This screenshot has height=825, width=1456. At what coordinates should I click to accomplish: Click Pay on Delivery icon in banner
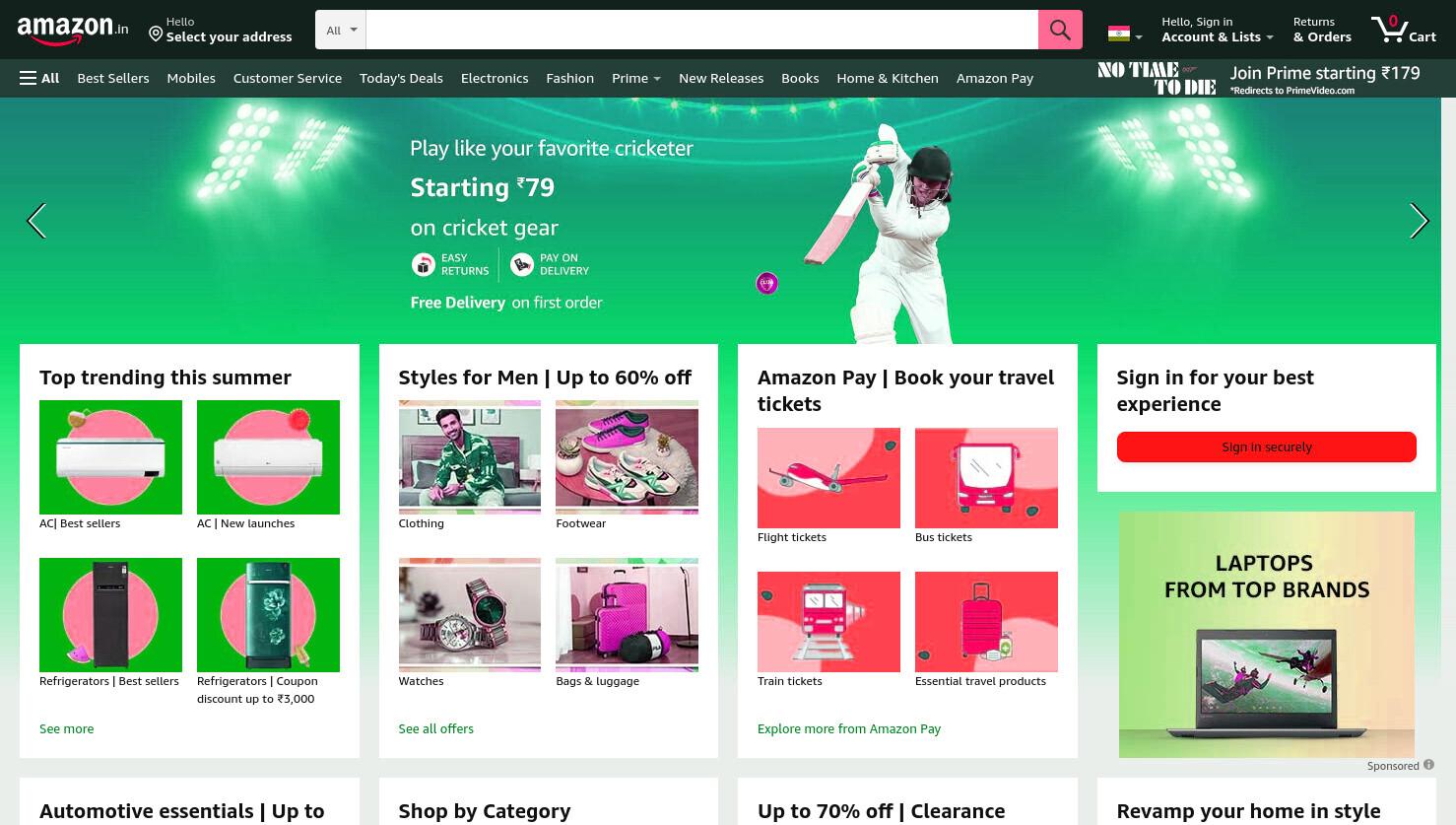522,264
